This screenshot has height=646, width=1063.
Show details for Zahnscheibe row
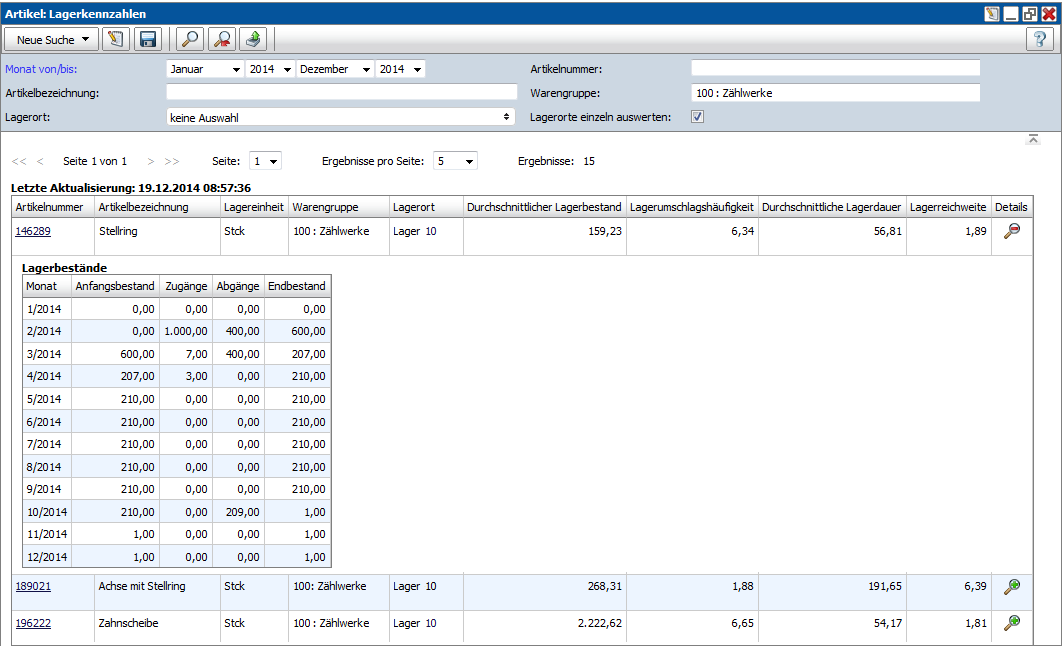1012,623
